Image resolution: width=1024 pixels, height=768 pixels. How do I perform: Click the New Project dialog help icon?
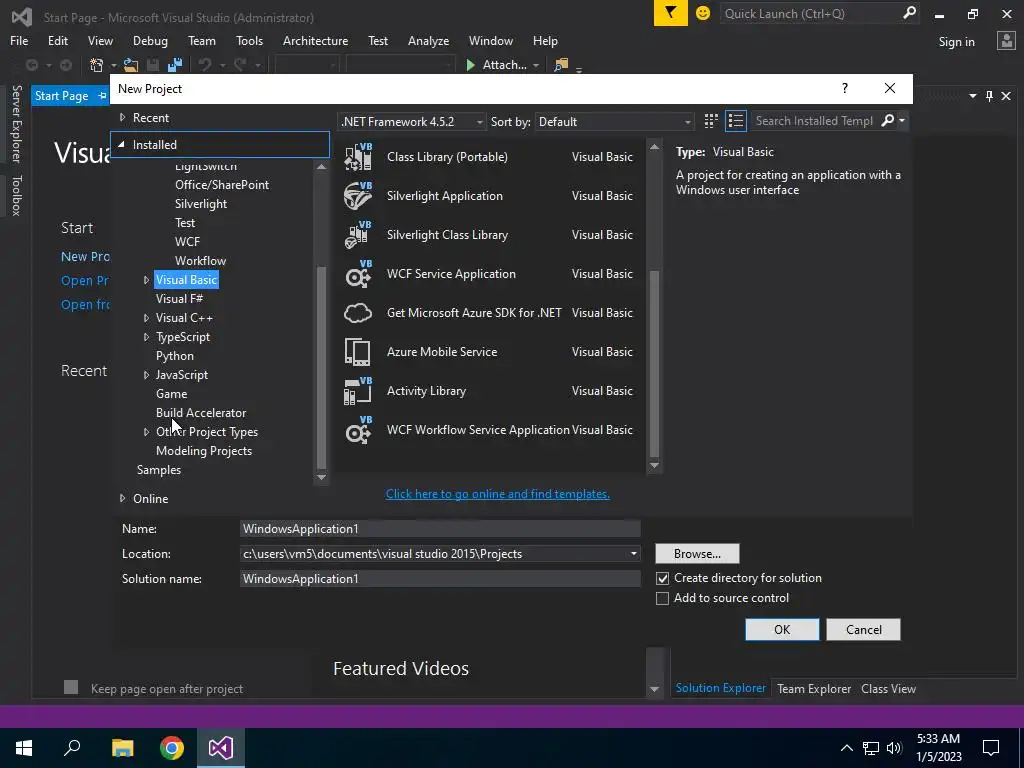click(x=845, y=88)
